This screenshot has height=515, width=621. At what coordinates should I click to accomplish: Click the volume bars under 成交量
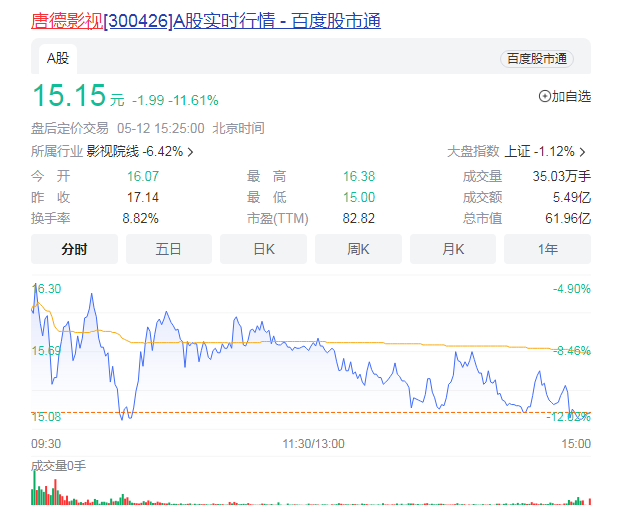[300, 497]
